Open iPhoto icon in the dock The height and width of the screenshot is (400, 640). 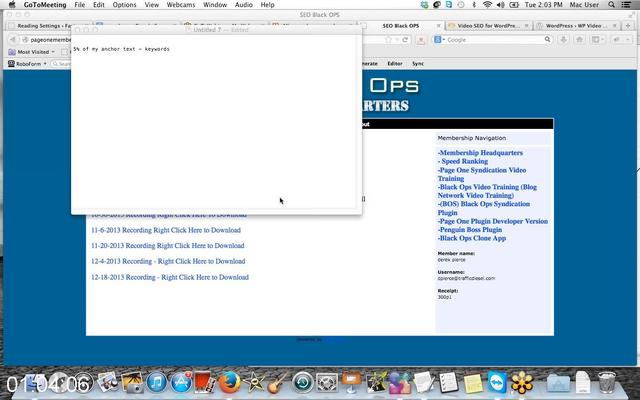click(x=132, y=383)
